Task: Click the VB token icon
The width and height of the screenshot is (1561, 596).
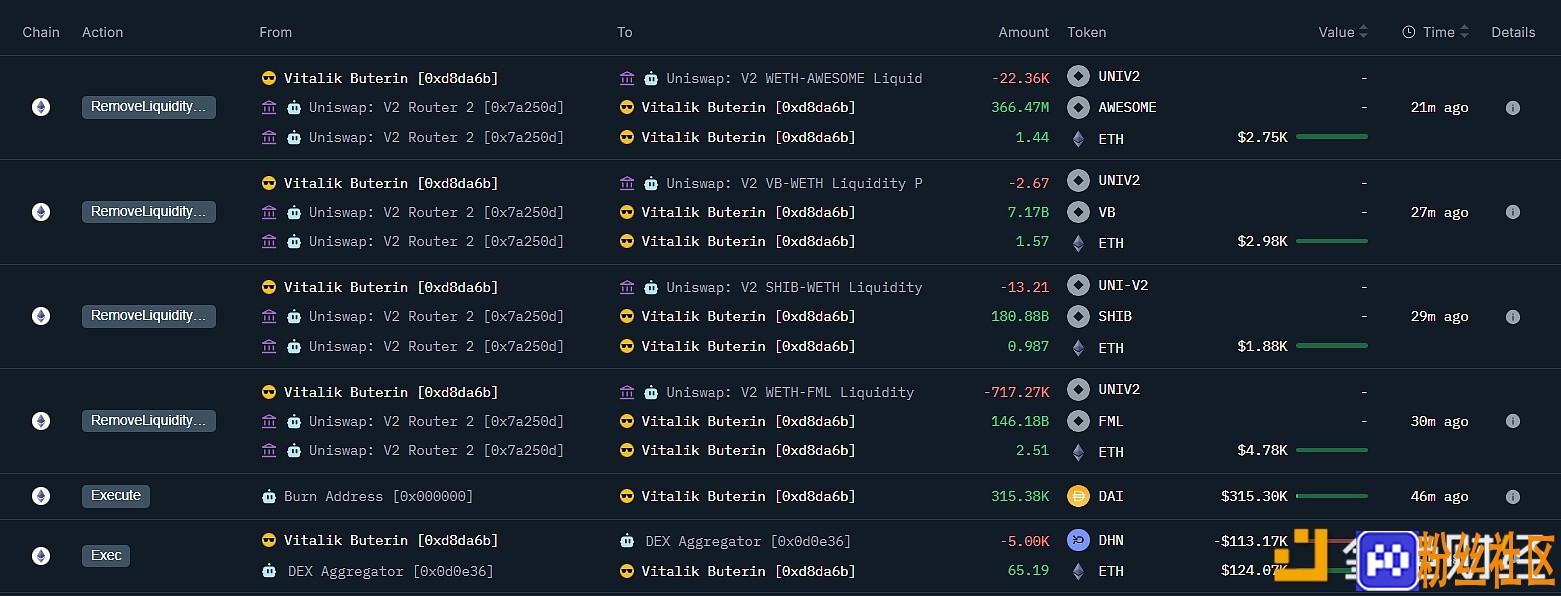Action: tap(1078, 212)
